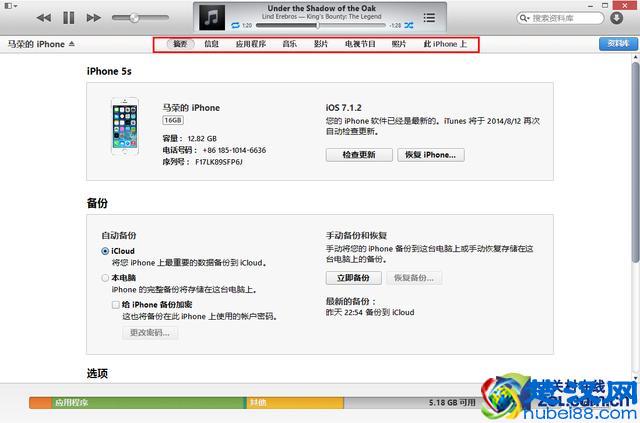Screen dimensions: 640x423
Task: Skip back with the rewind button
Action: (x=44, y=18)
